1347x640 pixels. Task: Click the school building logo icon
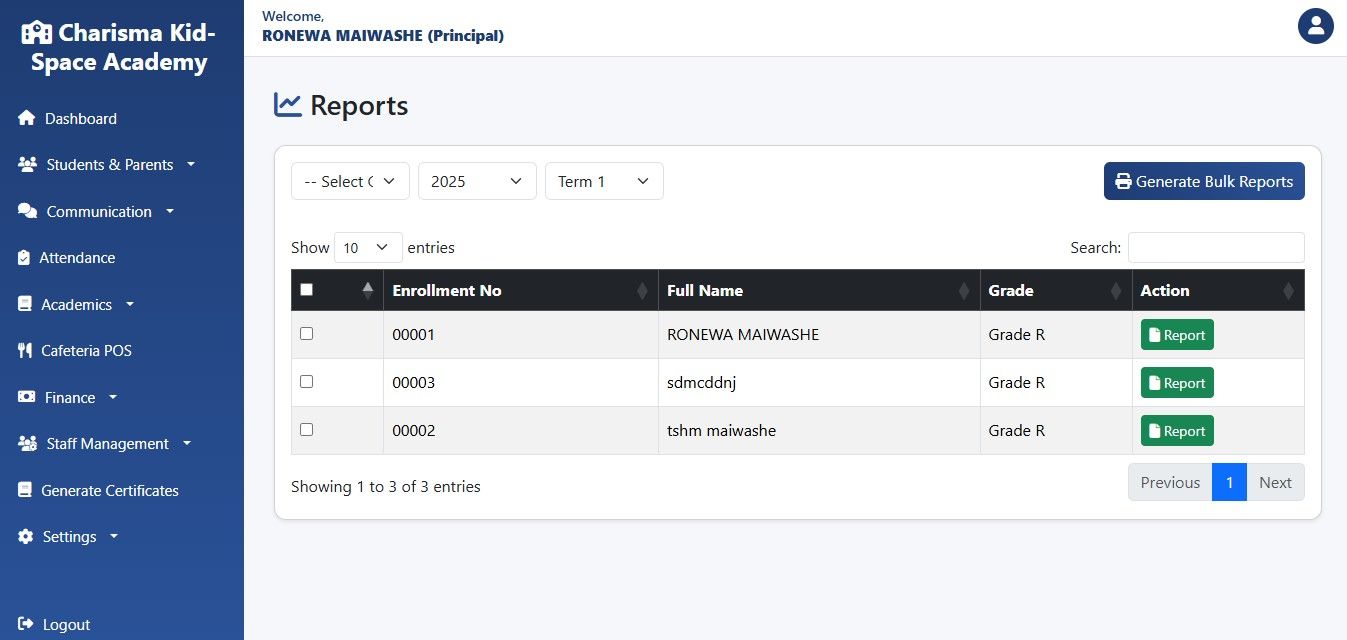tap(36, 33)
